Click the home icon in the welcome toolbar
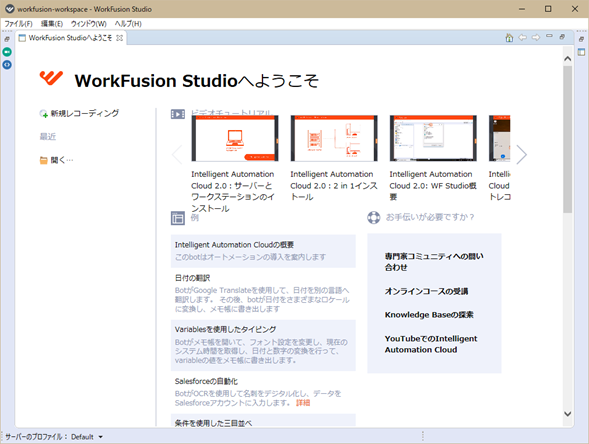 [509, 38]
